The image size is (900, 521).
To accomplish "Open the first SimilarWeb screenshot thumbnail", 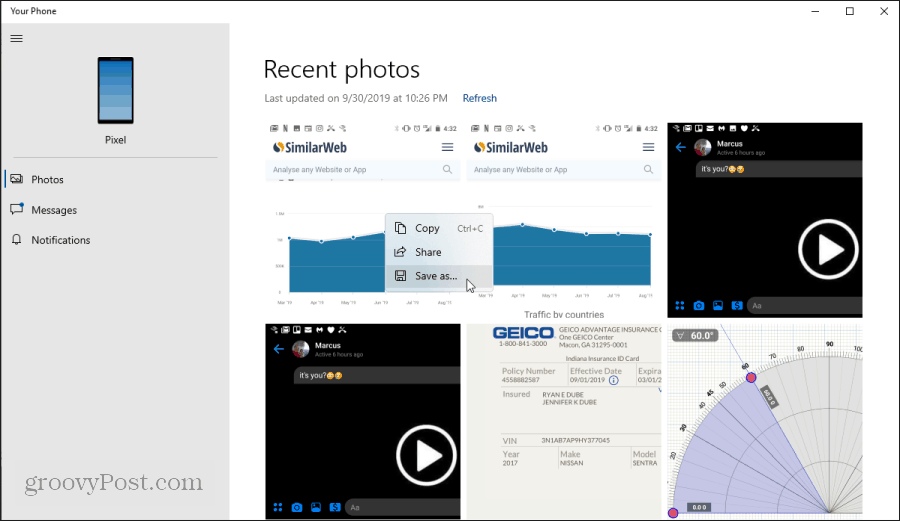I will click(x=363, y=220).
